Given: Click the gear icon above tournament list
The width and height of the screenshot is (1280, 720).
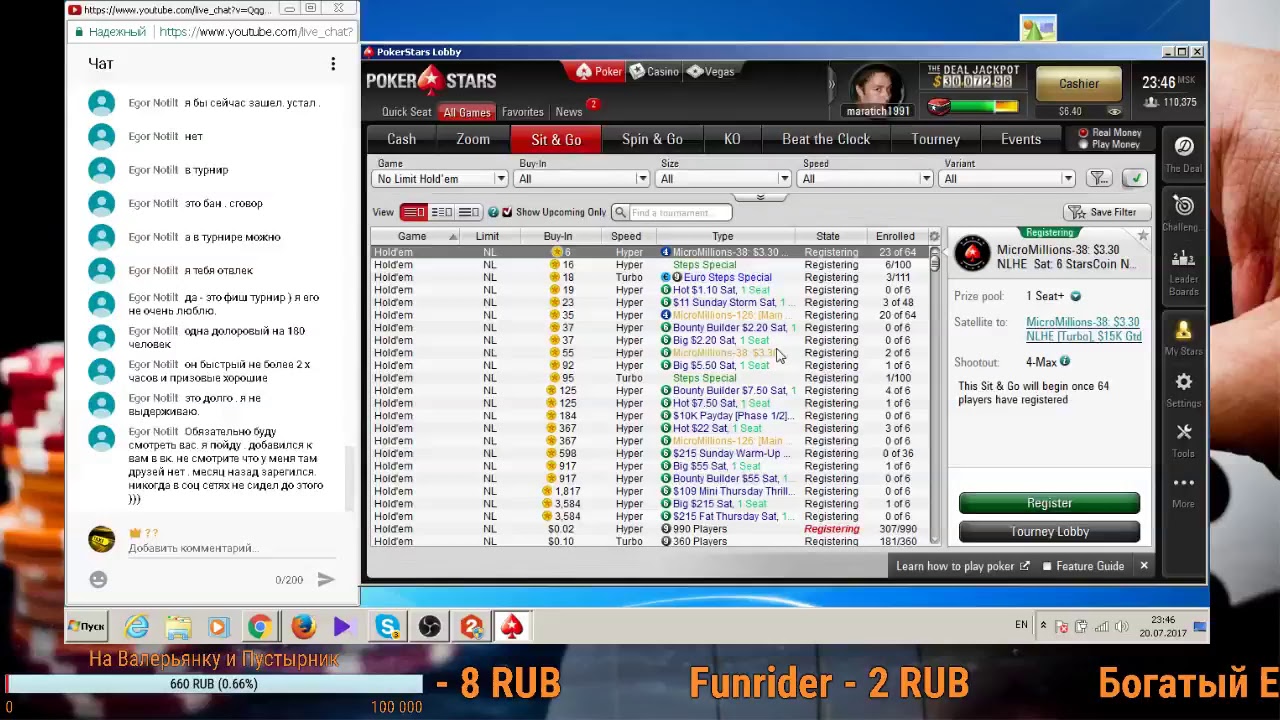Looking at the screenshot, I should tap(934, 237).
